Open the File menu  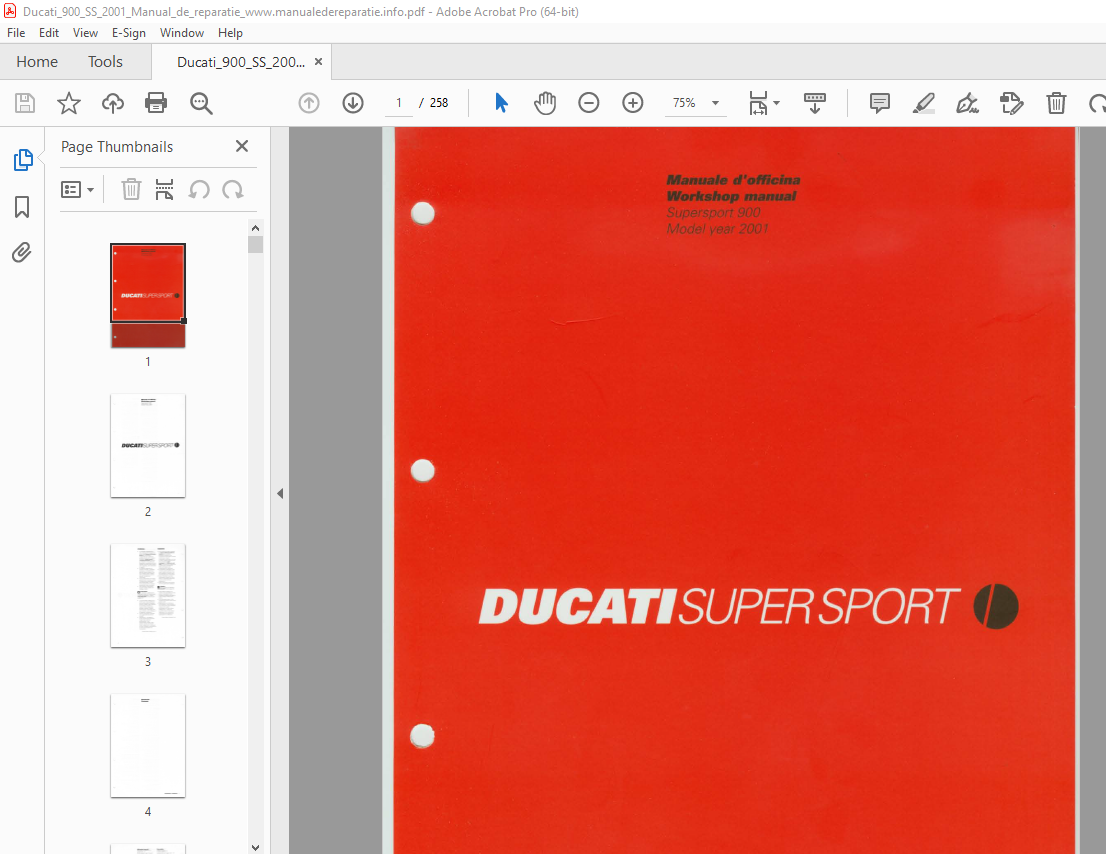[16, 32]
